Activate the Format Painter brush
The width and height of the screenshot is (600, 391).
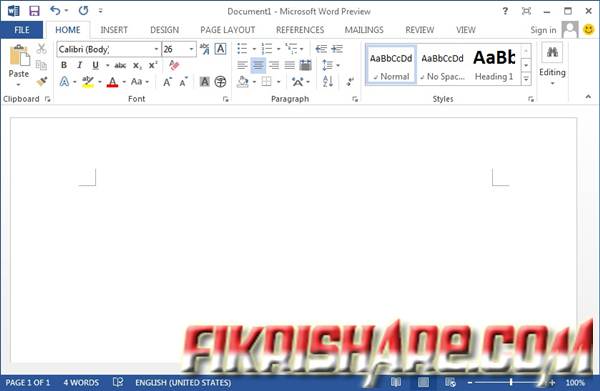point(41,81)
